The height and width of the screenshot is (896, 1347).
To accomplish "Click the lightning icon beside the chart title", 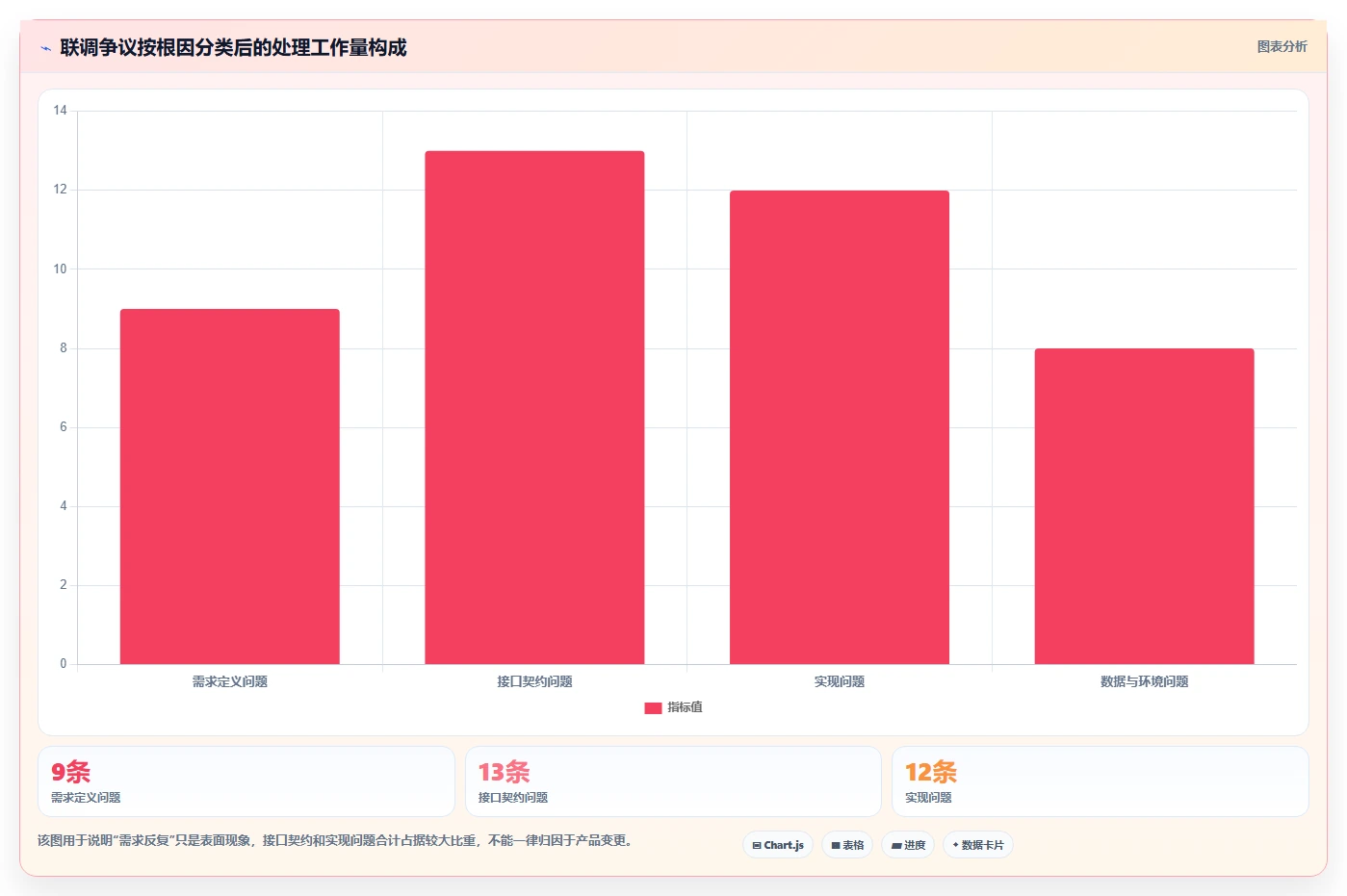I will 45,48.
